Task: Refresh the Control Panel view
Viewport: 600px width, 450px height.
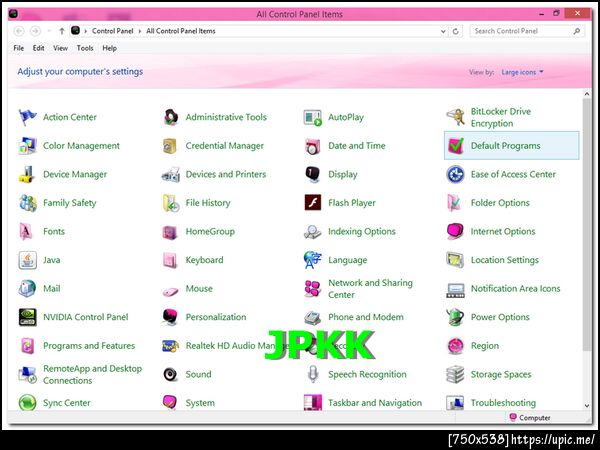Action: point(456,31)
